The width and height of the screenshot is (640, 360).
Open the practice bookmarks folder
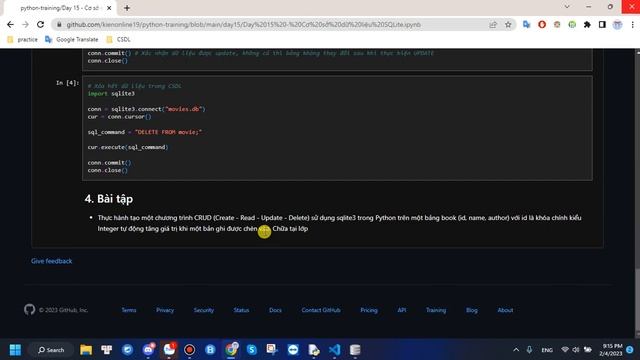coord(23,40)
